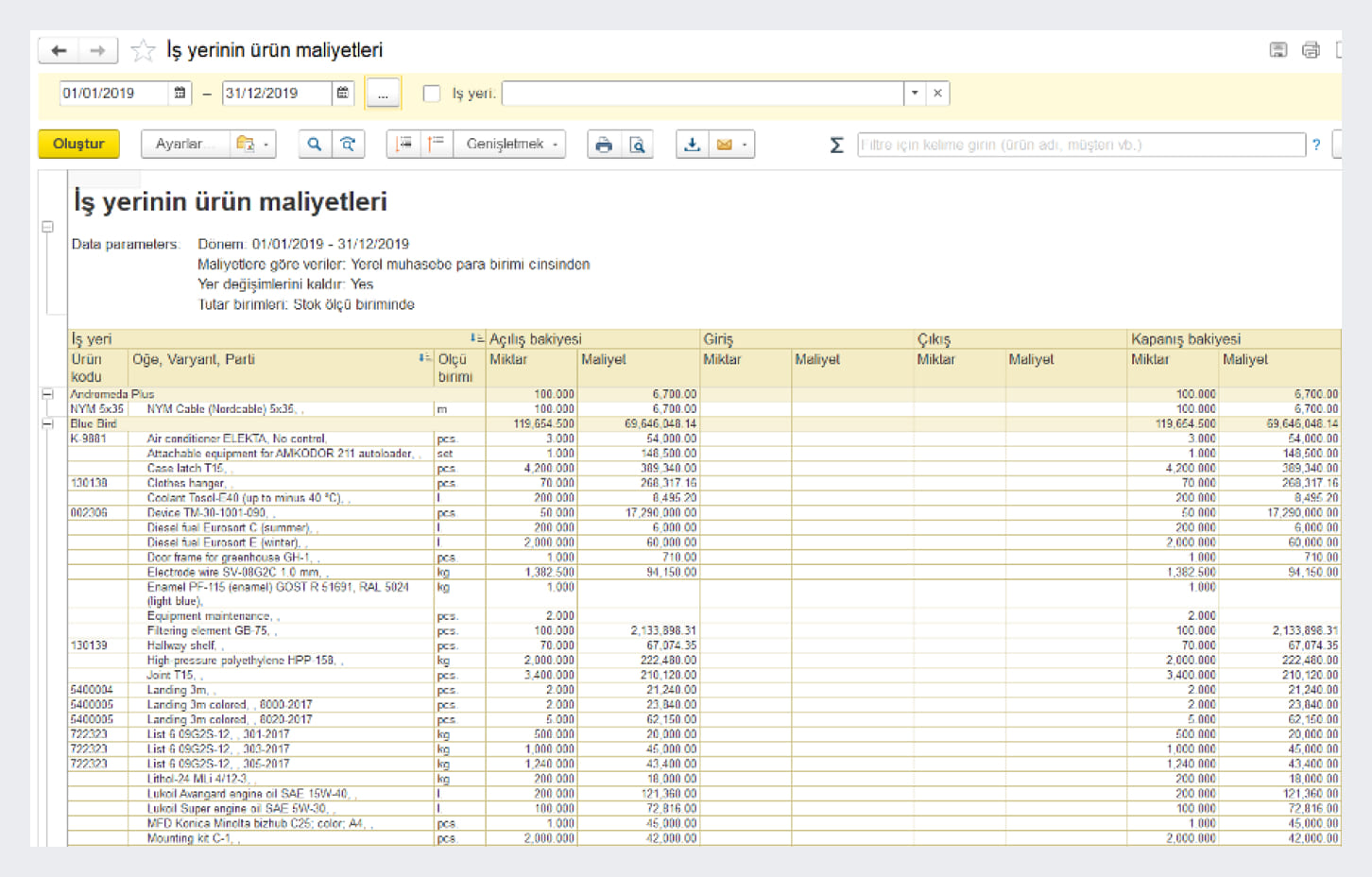1372x877 pixels.
Task: Open the İş yeri field dropdown arrow
Action: (914, 93)
